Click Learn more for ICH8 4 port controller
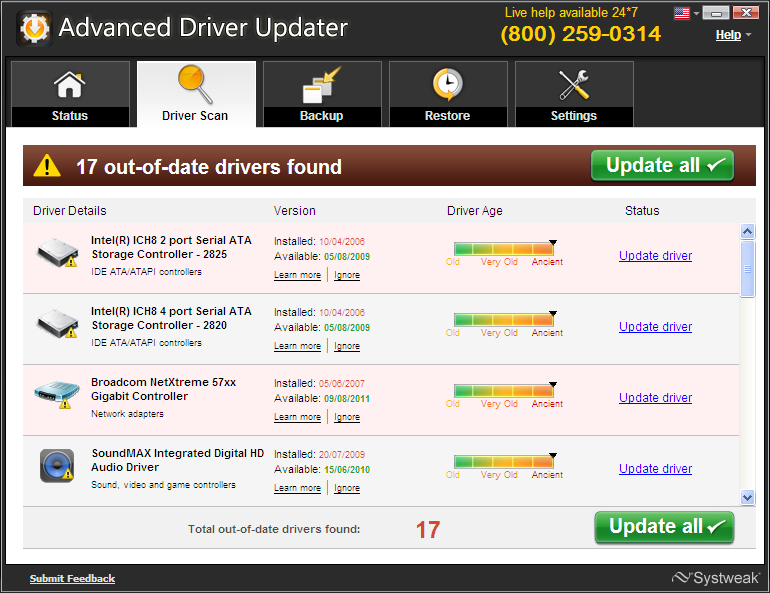 (x=297, y=346)
